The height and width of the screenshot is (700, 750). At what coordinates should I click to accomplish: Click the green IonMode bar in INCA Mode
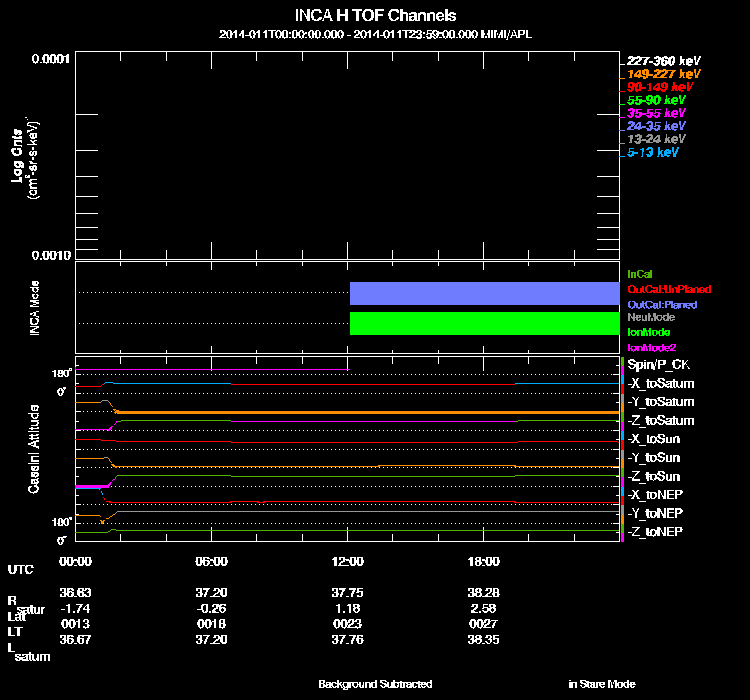tap(484, 323)
